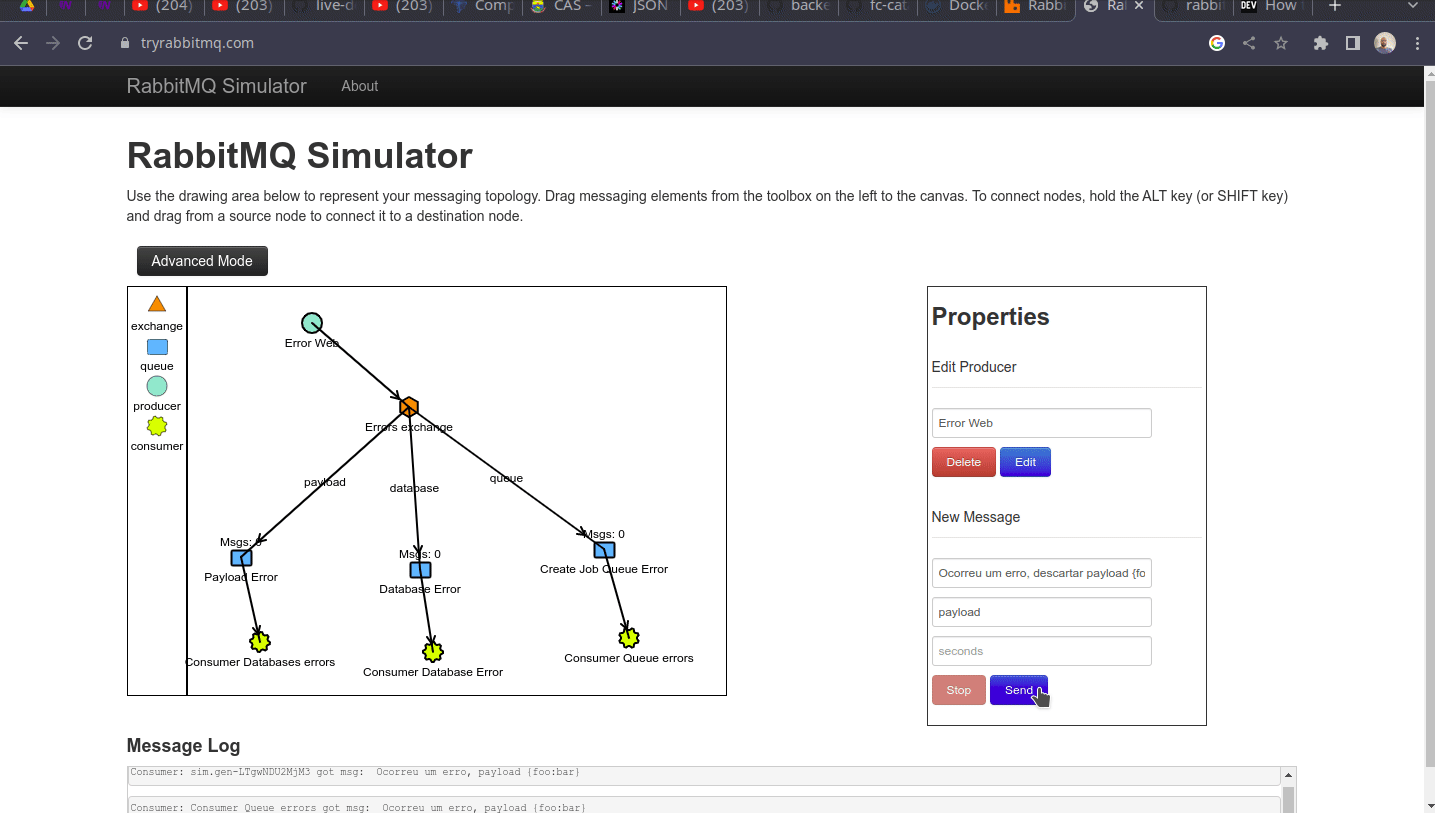This screenshot has height=813, width=1435.
Task: Click the Message Log heading
Action: [x=183, y=746]
